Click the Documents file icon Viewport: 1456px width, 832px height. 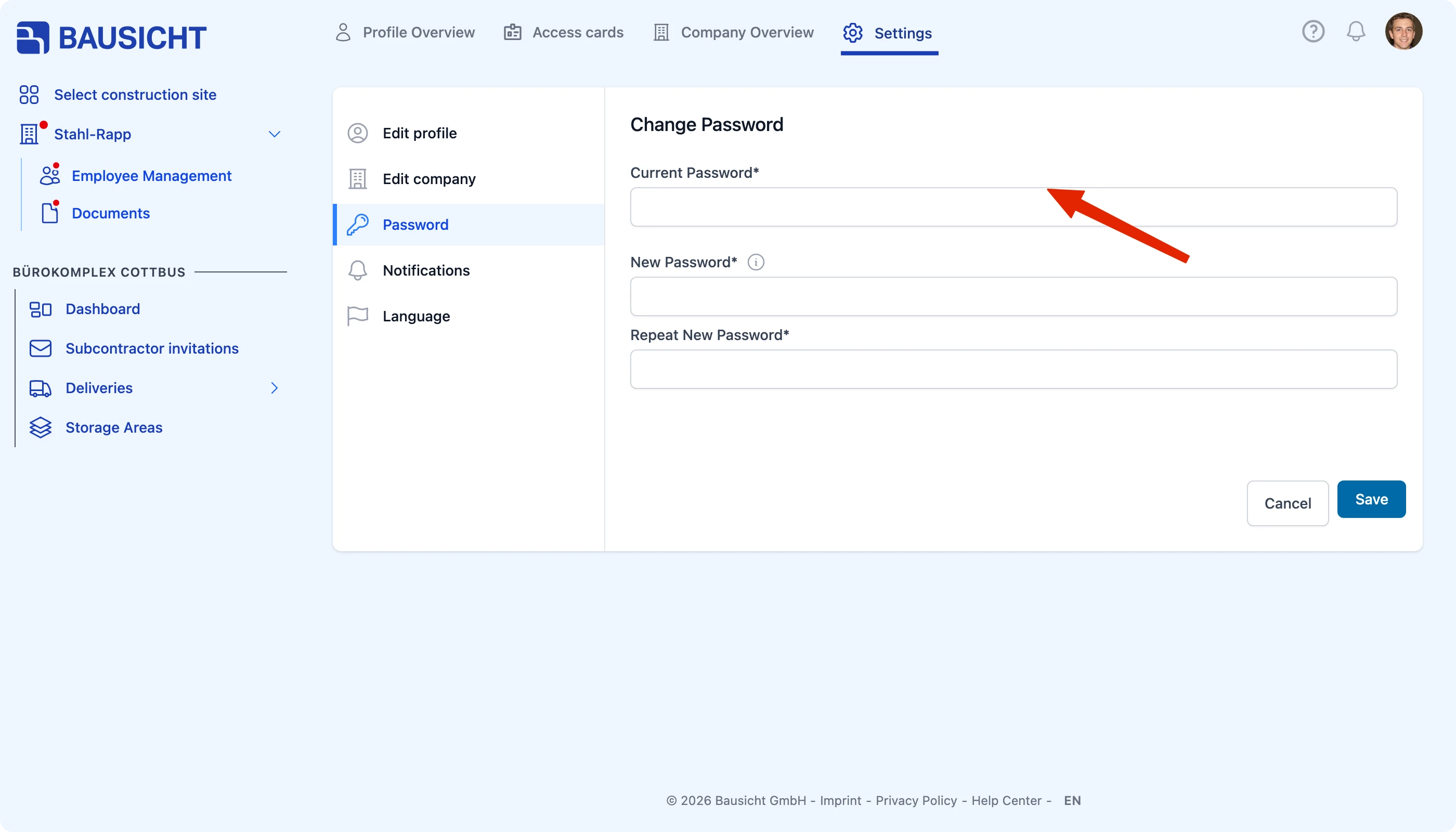(x=50, y=213)
